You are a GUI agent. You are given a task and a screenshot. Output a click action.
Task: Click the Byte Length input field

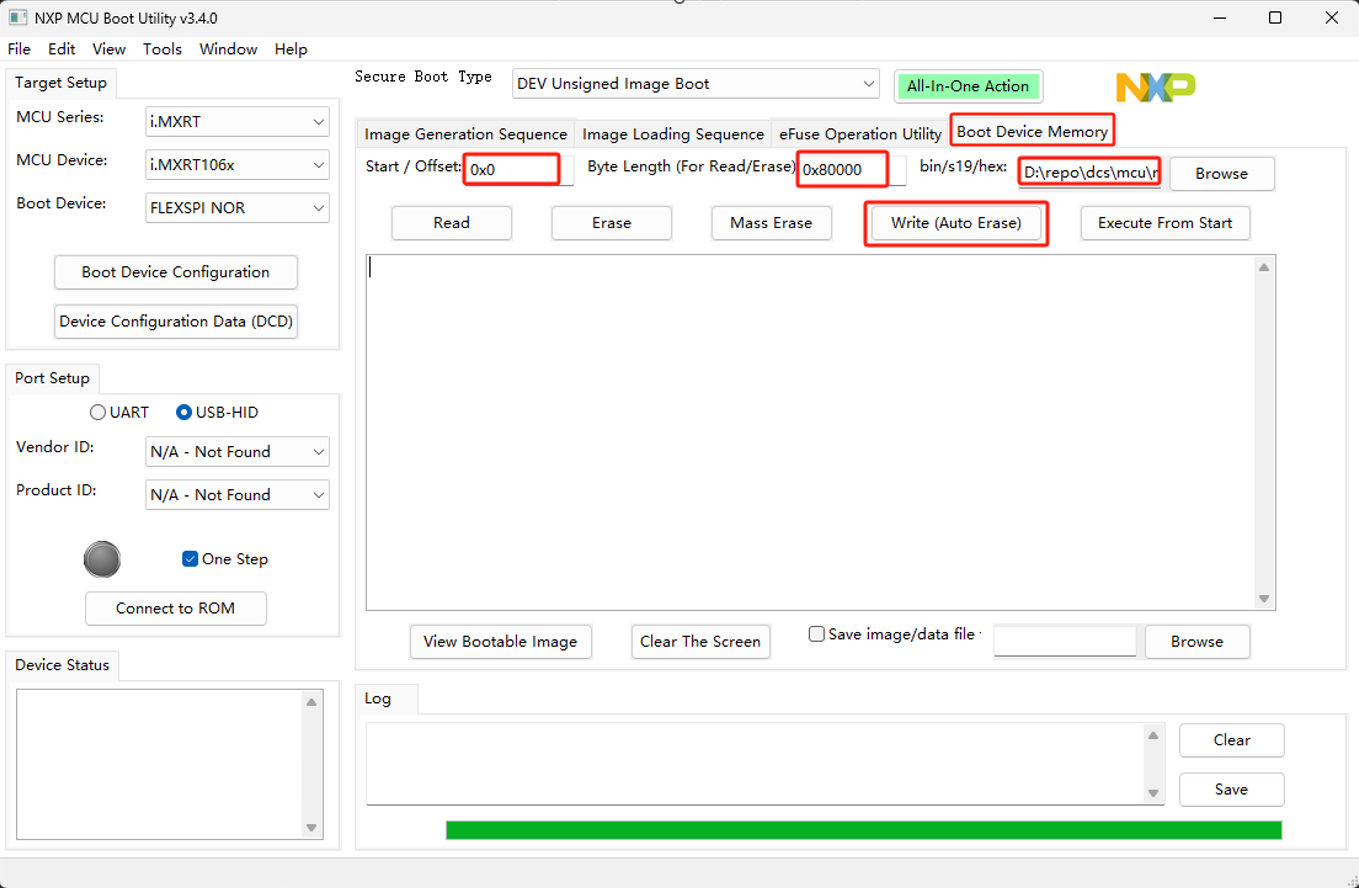click(x=853, y=170)
